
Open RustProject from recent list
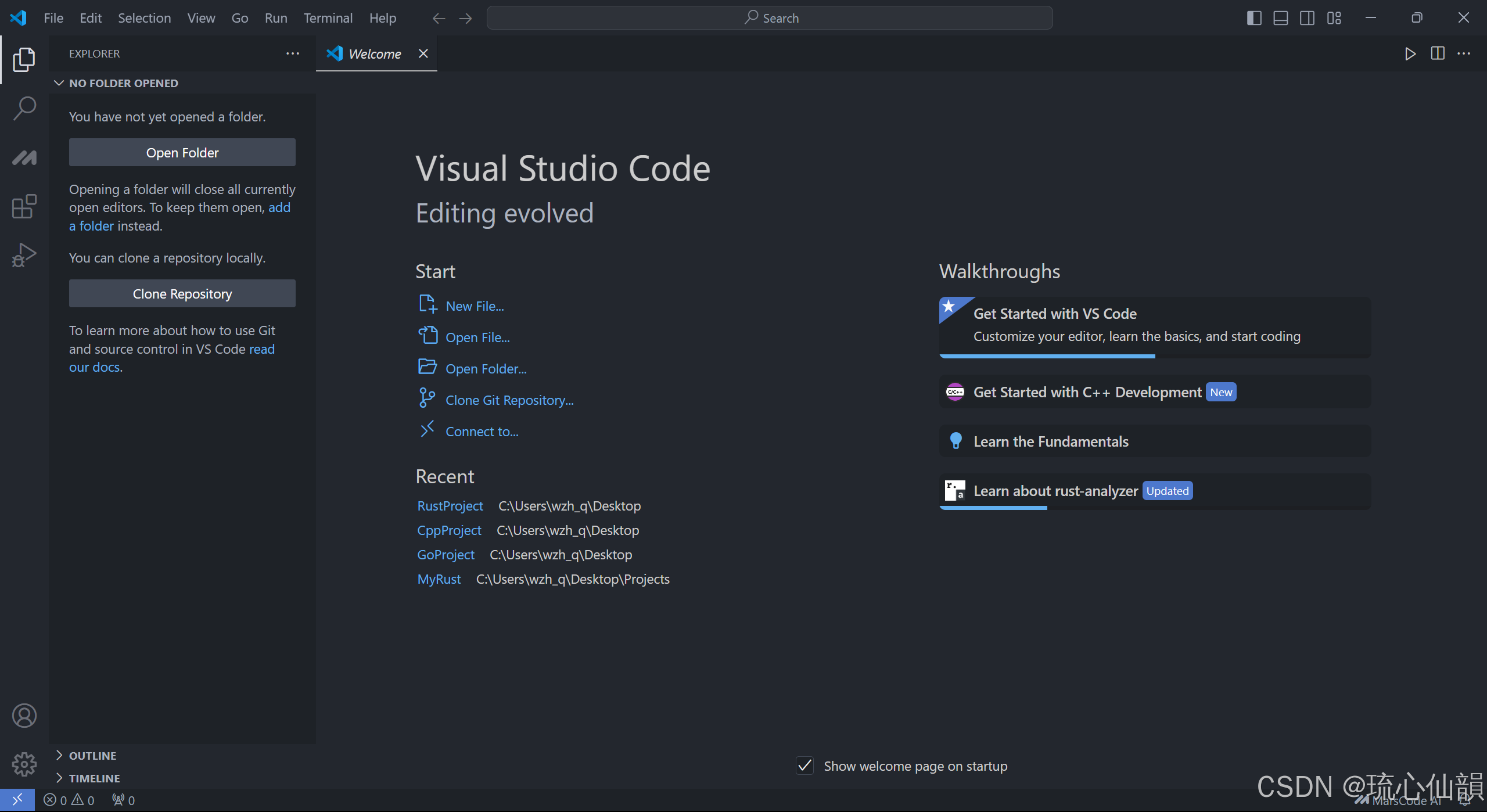(450, 506)
